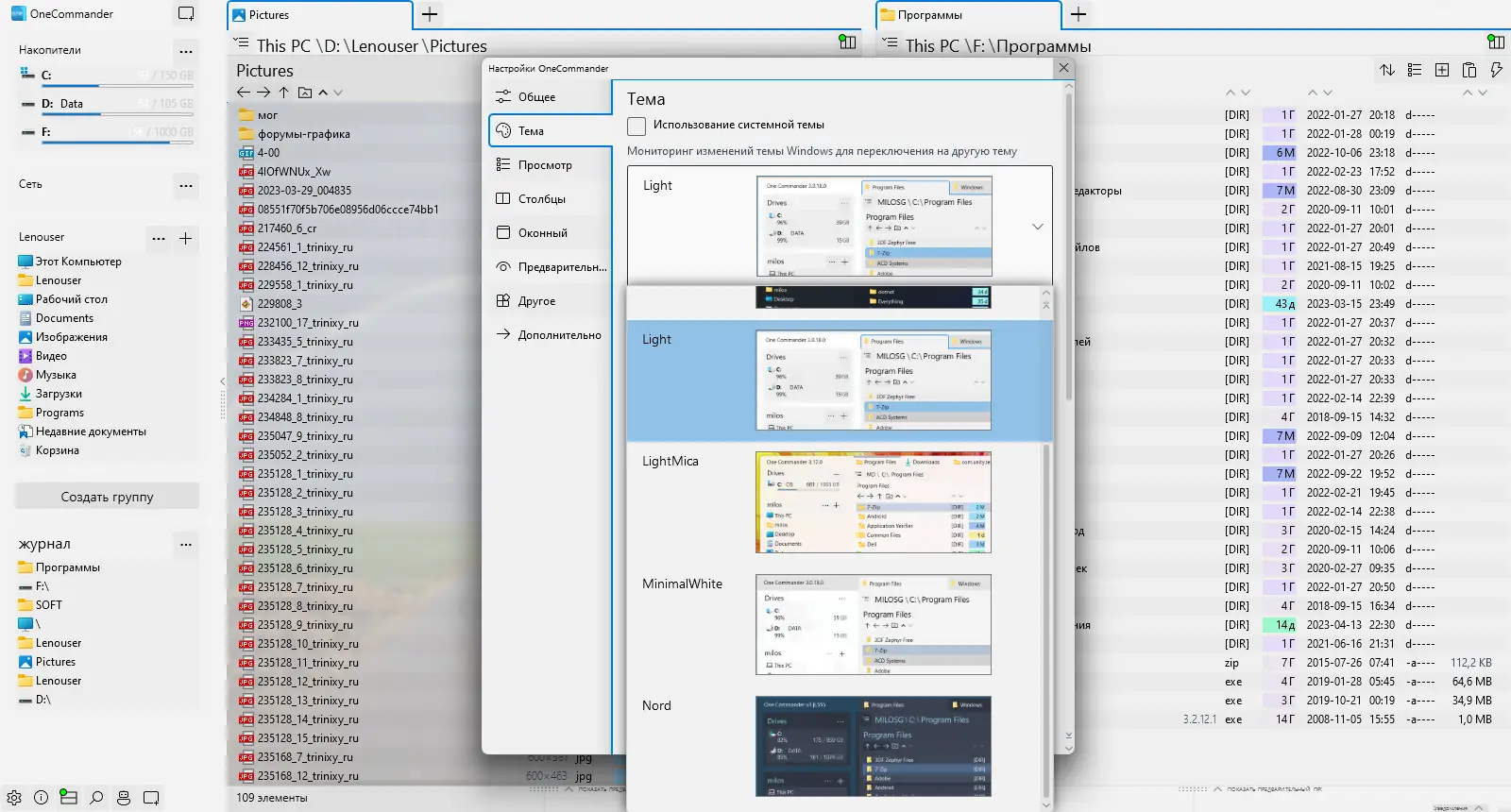Open the options menu of the Lenouser favorites group

point(159,238)
